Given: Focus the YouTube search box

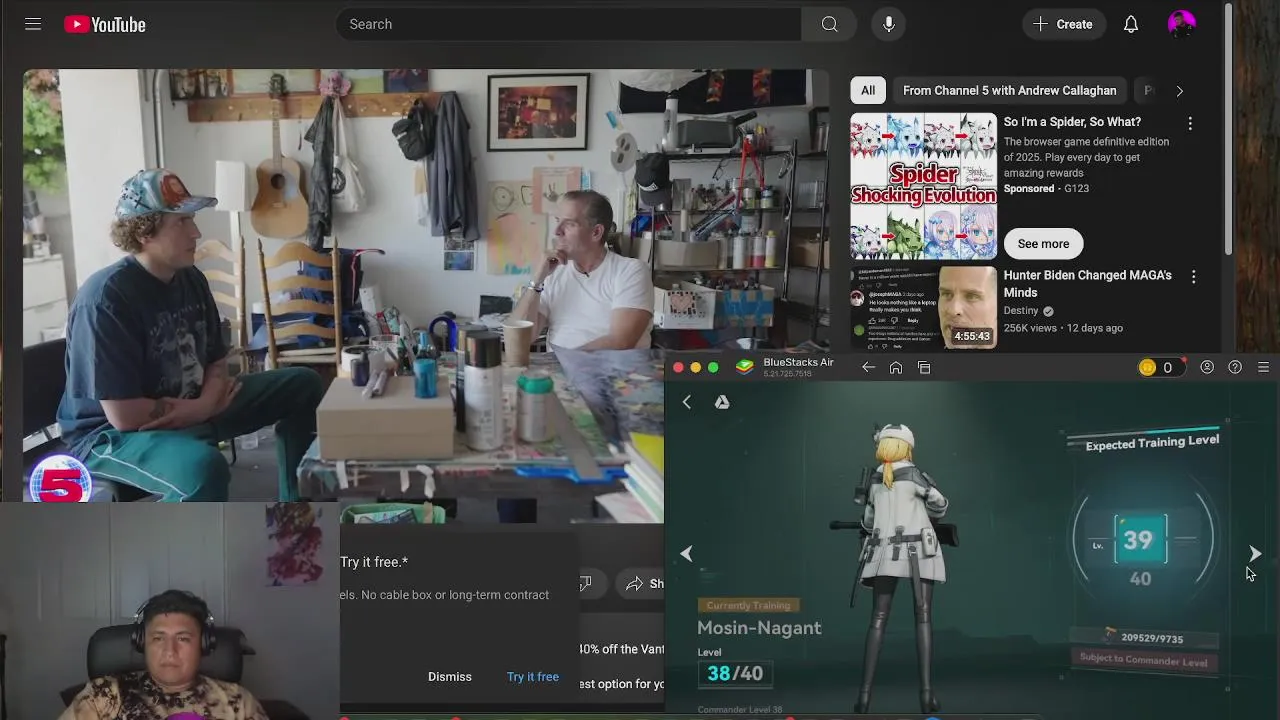Looking at the screenshot, I should click(x=568, y=24).
